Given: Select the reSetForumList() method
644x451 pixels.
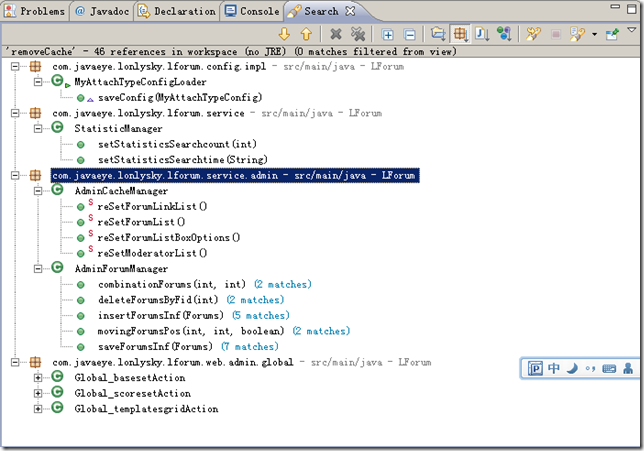Looking at the screenshot, I should (141, 222).
